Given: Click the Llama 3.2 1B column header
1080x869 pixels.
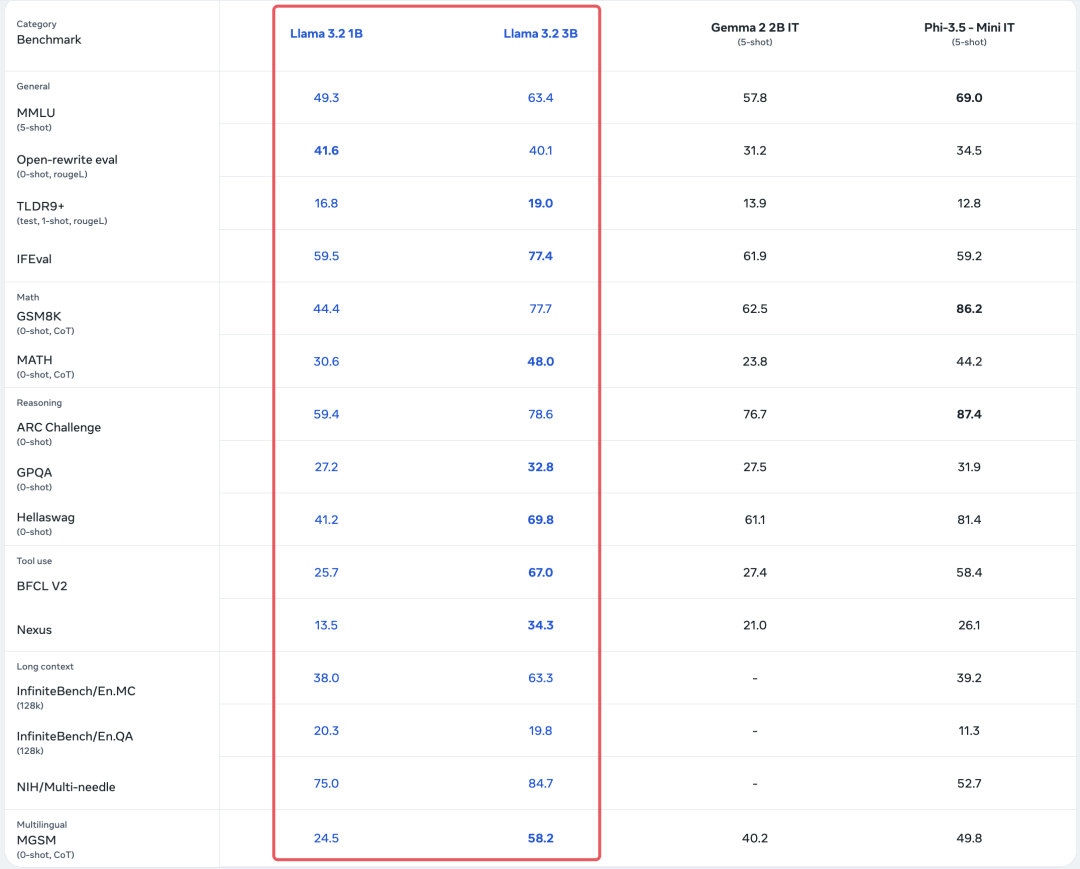Looking at the screenshot, I should click(326, 33).
